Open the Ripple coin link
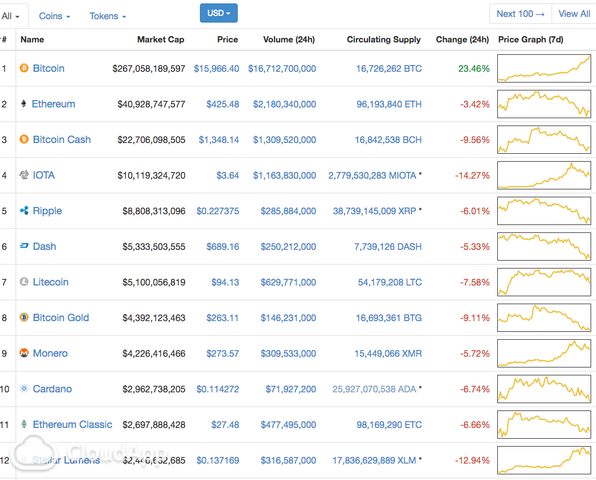 [x=47, y=211]
